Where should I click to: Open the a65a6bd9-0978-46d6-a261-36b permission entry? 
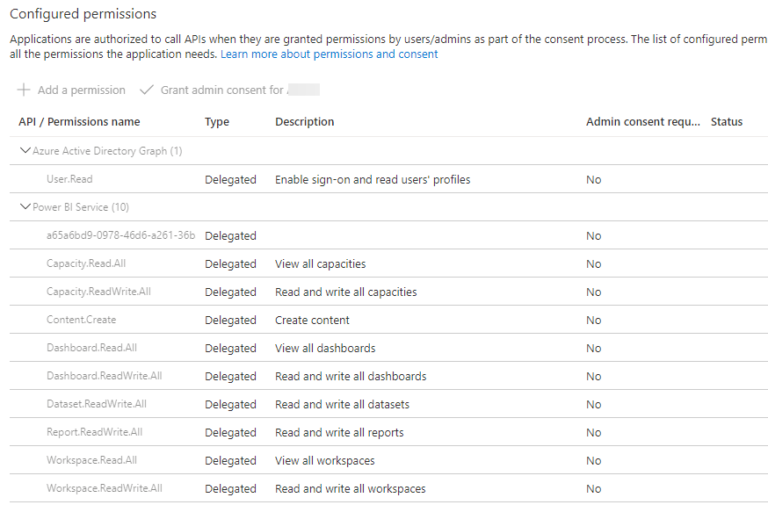(x=120, y=235)
